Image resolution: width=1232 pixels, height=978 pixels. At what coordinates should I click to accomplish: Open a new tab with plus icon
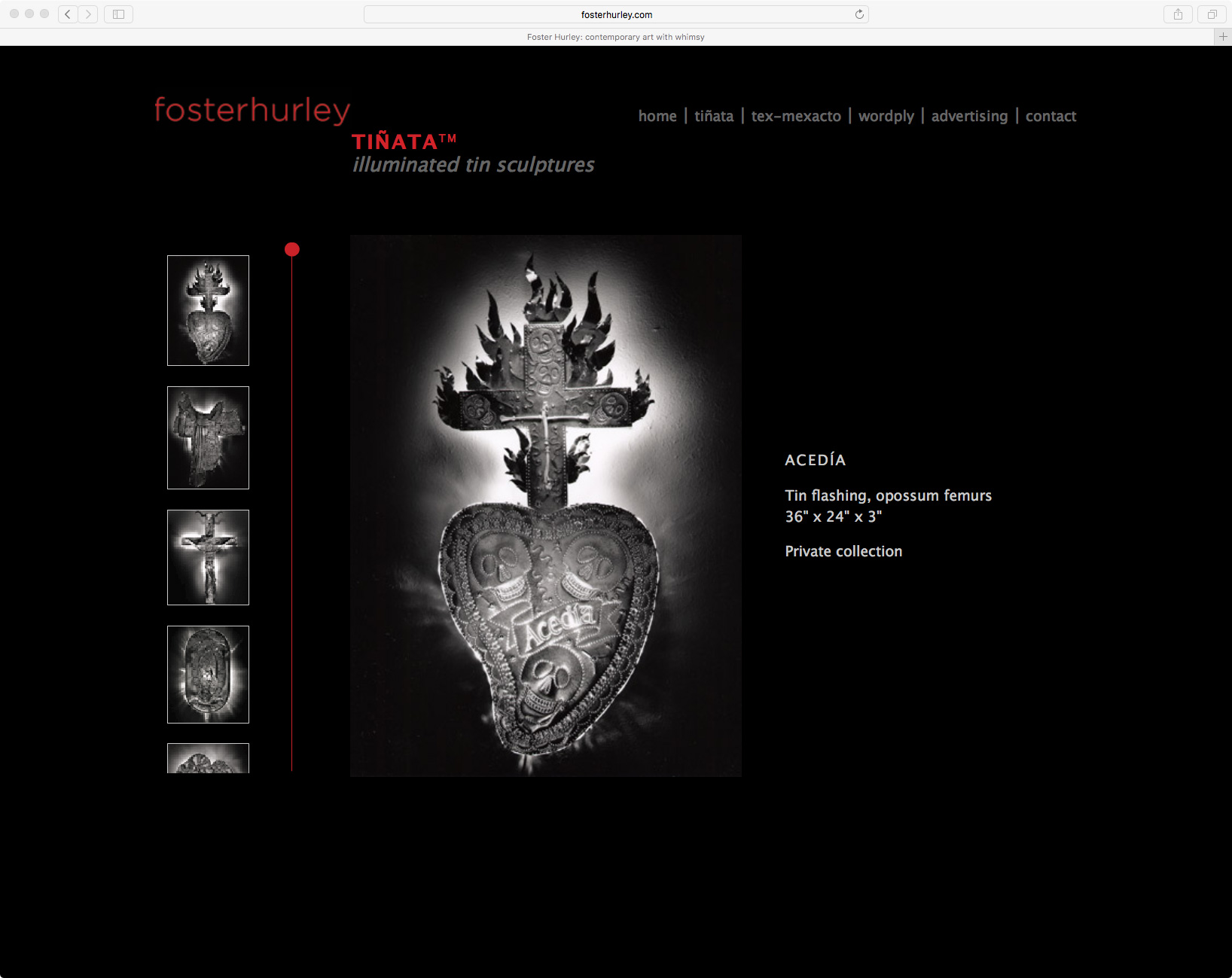point(1223,36)
